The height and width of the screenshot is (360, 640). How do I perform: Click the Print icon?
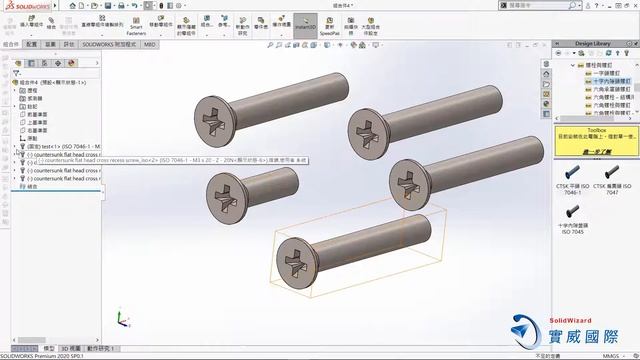click(121, 6)
